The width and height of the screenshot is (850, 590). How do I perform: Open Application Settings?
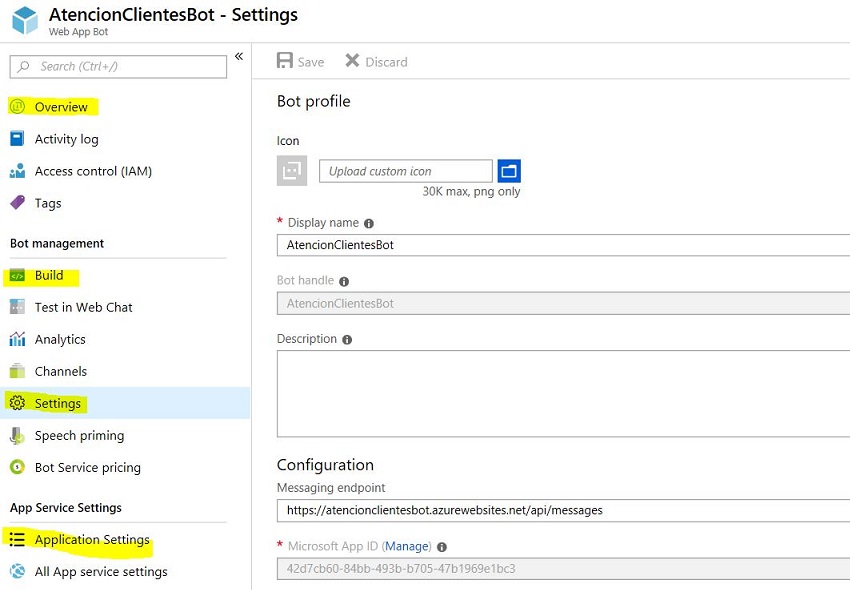[x=92, y=540]
